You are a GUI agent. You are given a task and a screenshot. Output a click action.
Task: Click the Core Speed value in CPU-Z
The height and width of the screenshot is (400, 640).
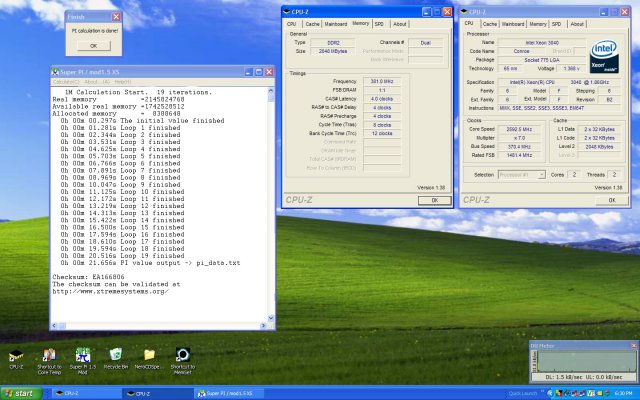click(519, 129)
